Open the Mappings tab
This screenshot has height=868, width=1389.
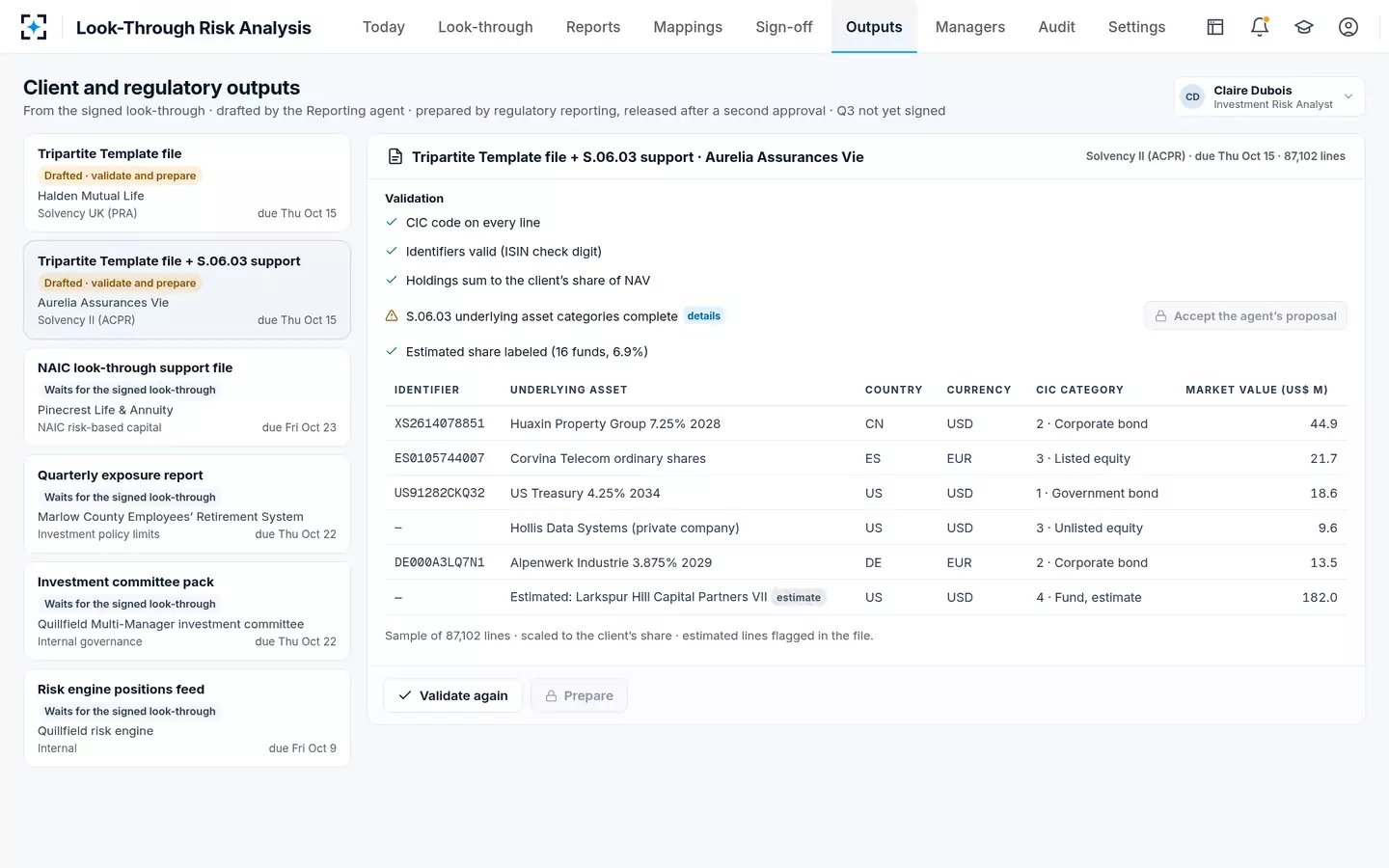pyautogui.click(x=688, y=27)
